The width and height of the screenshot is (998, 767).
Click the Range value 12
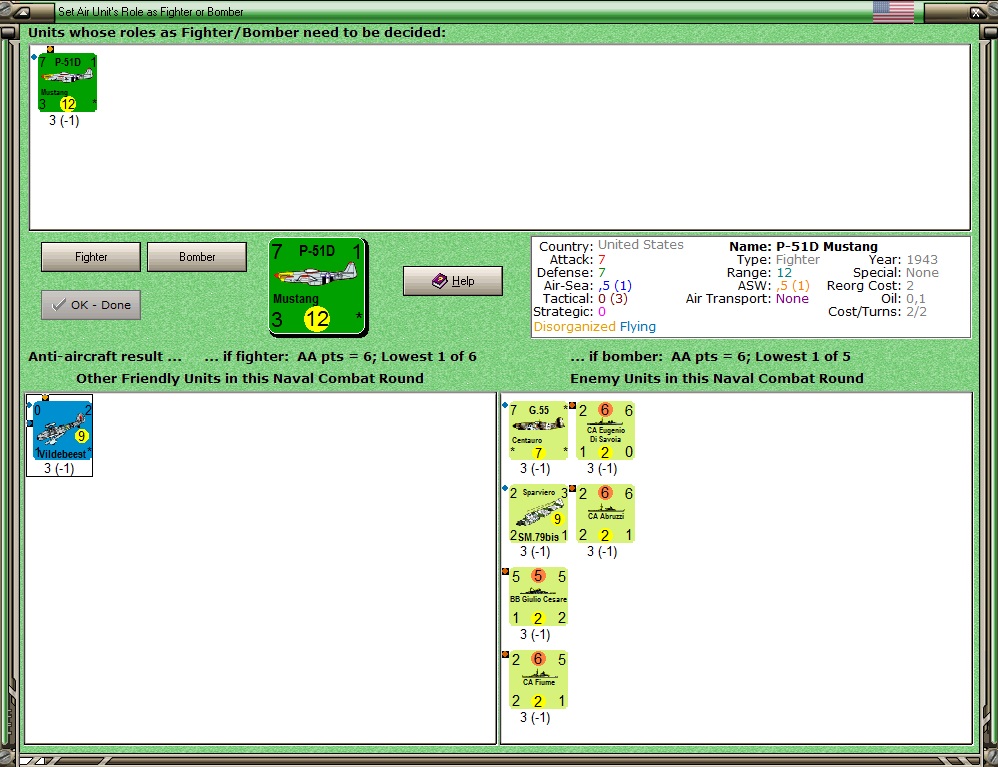coord(784,272)
